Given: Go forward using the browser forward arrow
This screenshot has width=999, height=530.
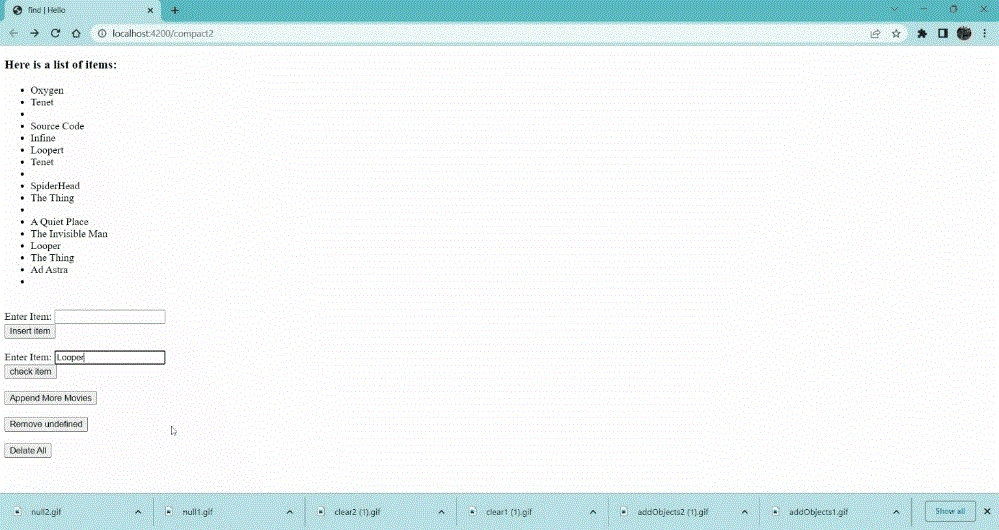Looking at the screenshot, I should pos(34,33).
